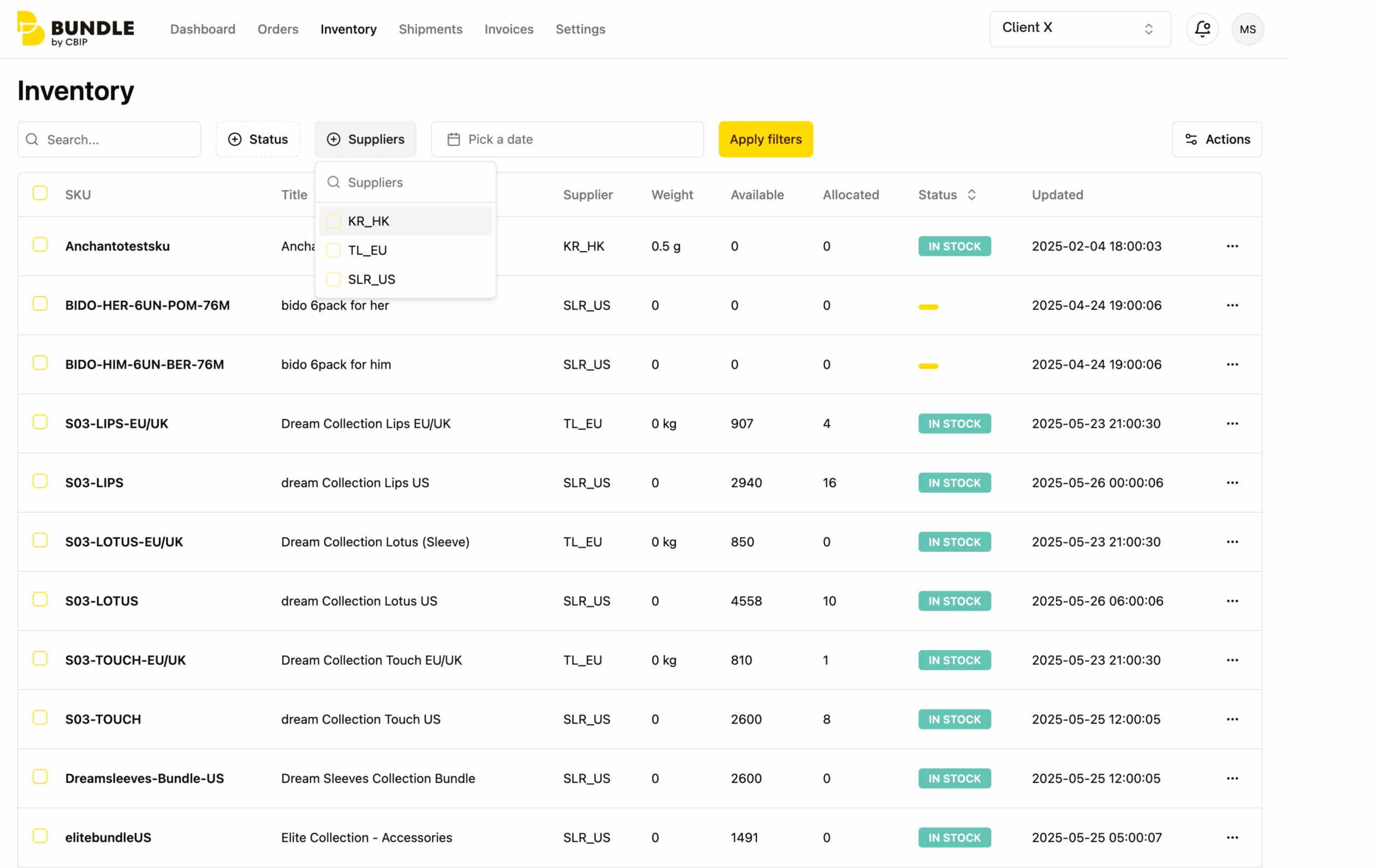Click SKU text S03-TOUCH-EU/UK
This screenshot has height=868, width=1380.
click(x=125, y=659)
